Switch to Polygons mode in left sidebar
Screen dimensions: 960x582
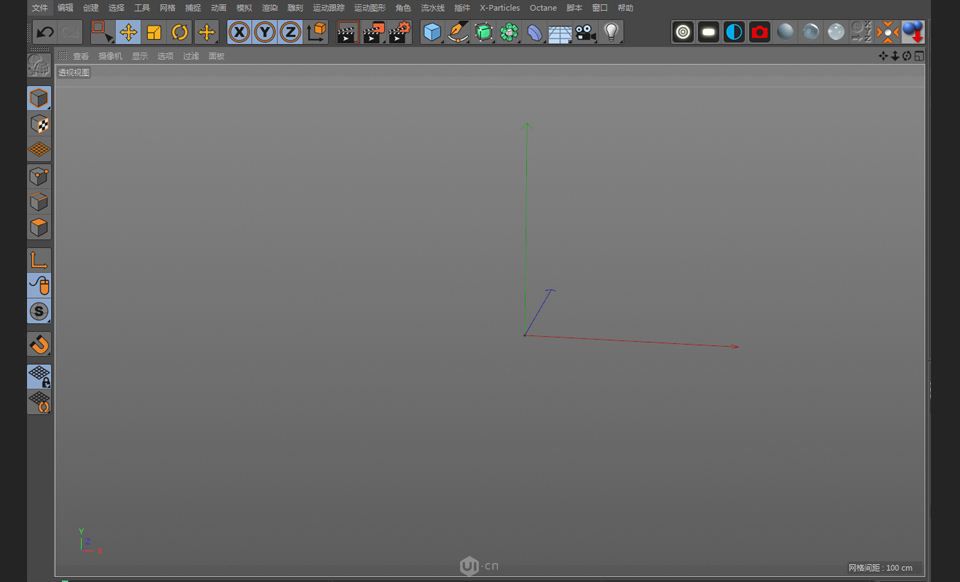(38, 227)
